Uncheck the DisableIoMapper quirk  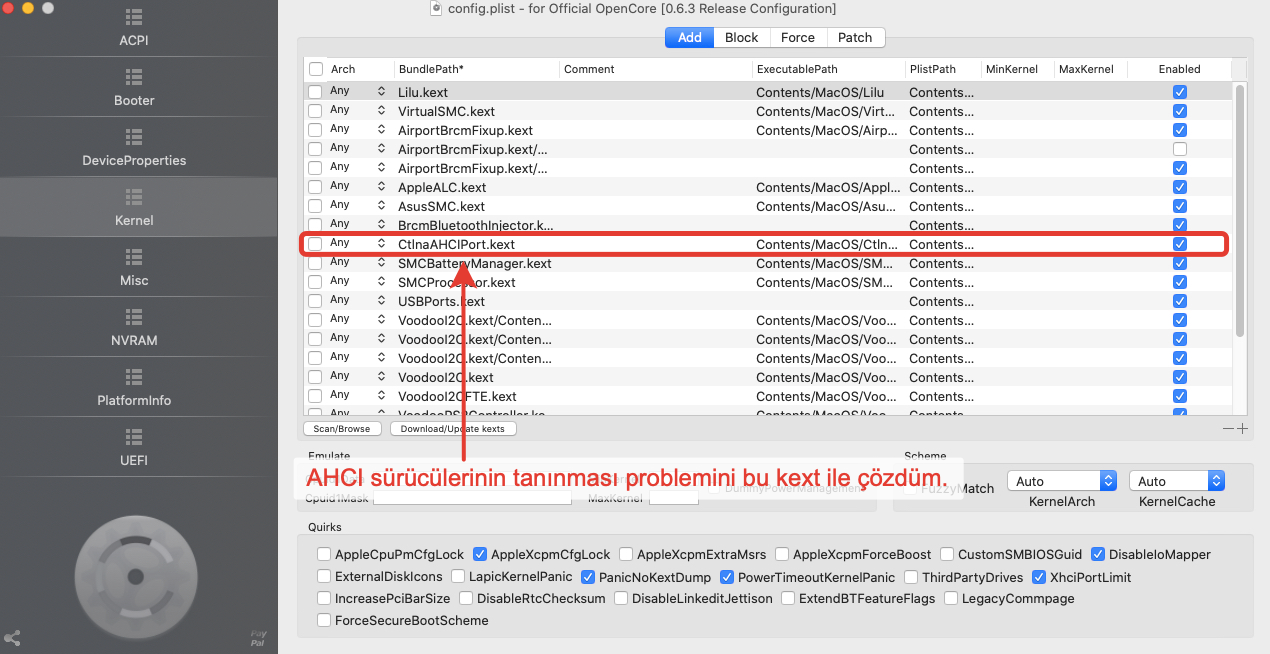tap(1098, 554)
